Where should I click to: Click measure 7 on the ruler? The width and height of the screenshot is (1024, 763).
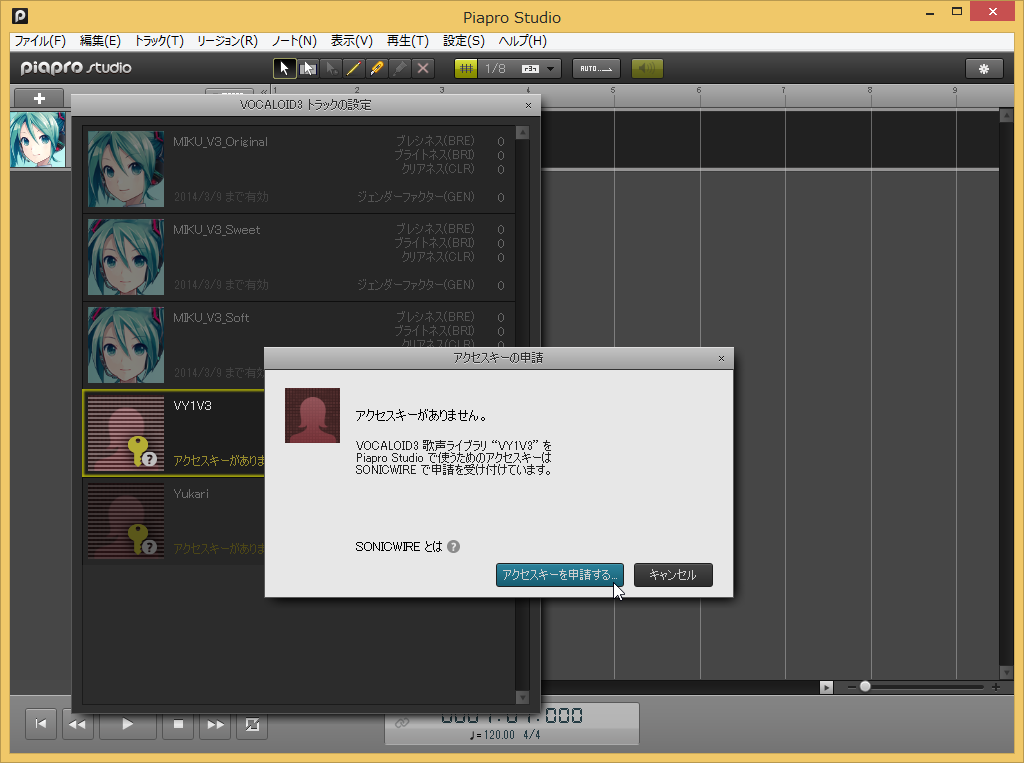[783, 90]
